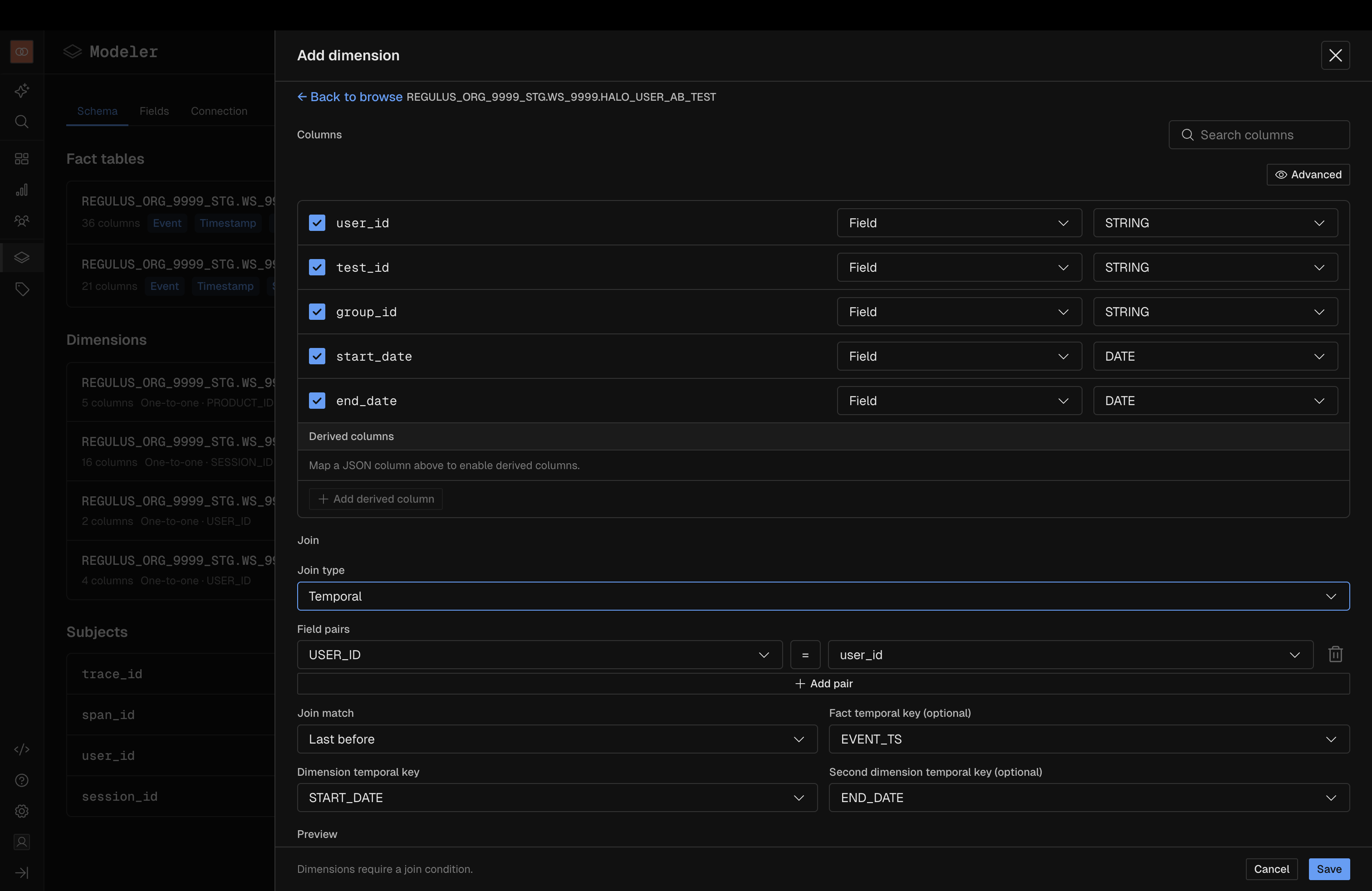Open the STRING type dropdown for test_id

click(x=1215, y=267)
